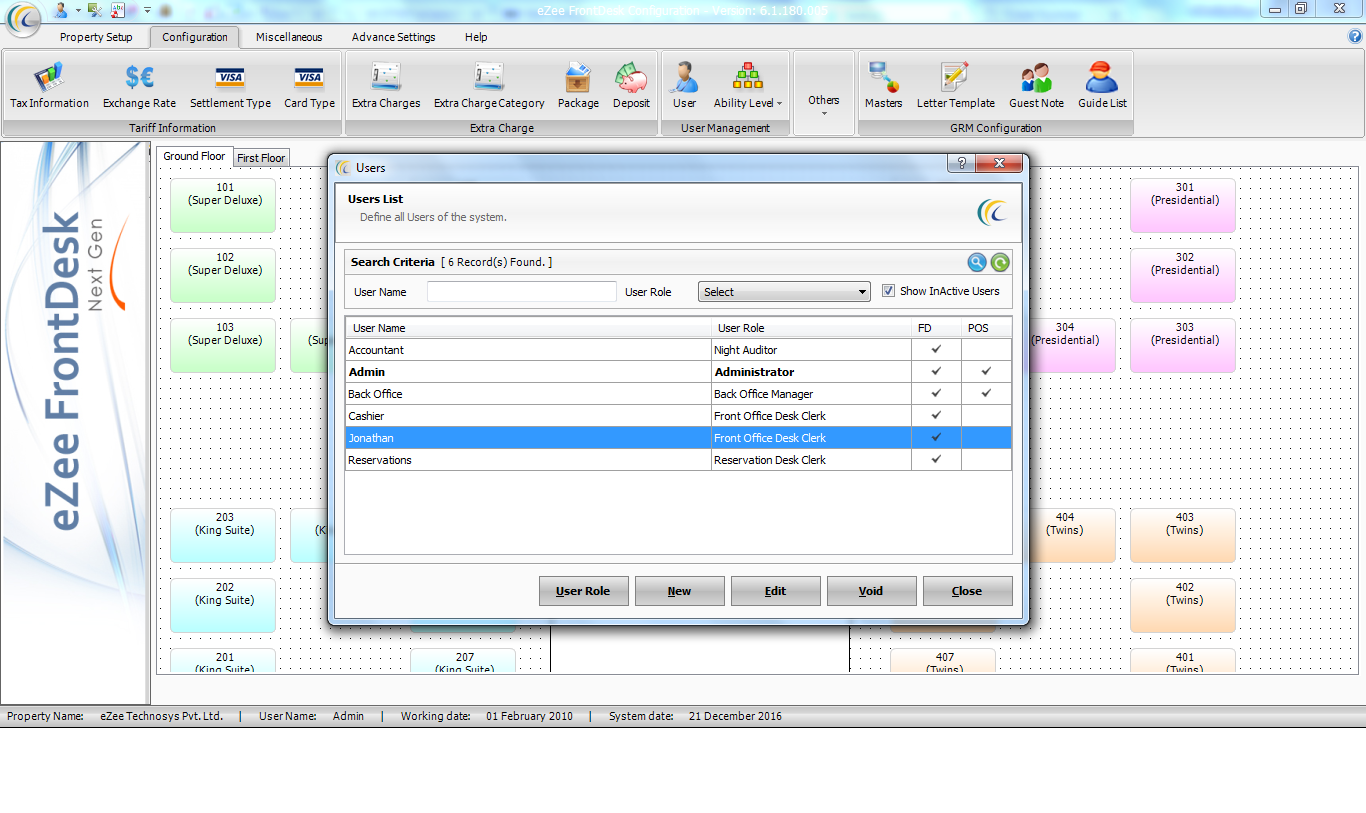Open Masters configuration
This screenshot has height=813, width=1366.
(x=883, y=86)
